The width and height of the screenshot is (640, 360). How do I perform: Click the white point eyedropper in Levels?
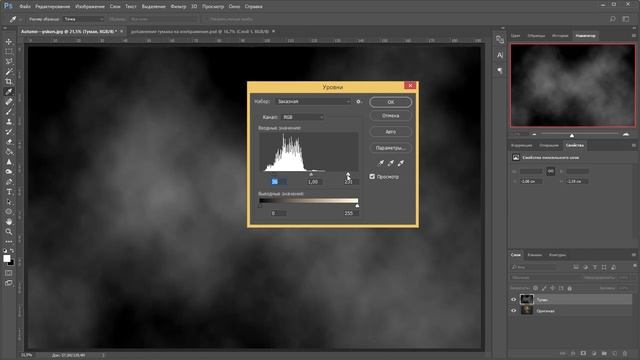point(401,163)
